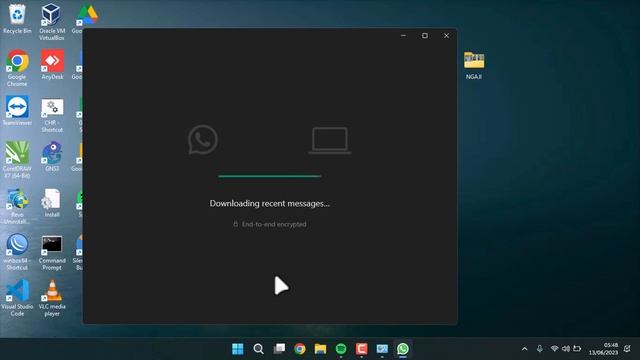Select the Install file on desktop
Image resolution: width=640 pixels, height=360 pixels.
[x=52, y=202]
